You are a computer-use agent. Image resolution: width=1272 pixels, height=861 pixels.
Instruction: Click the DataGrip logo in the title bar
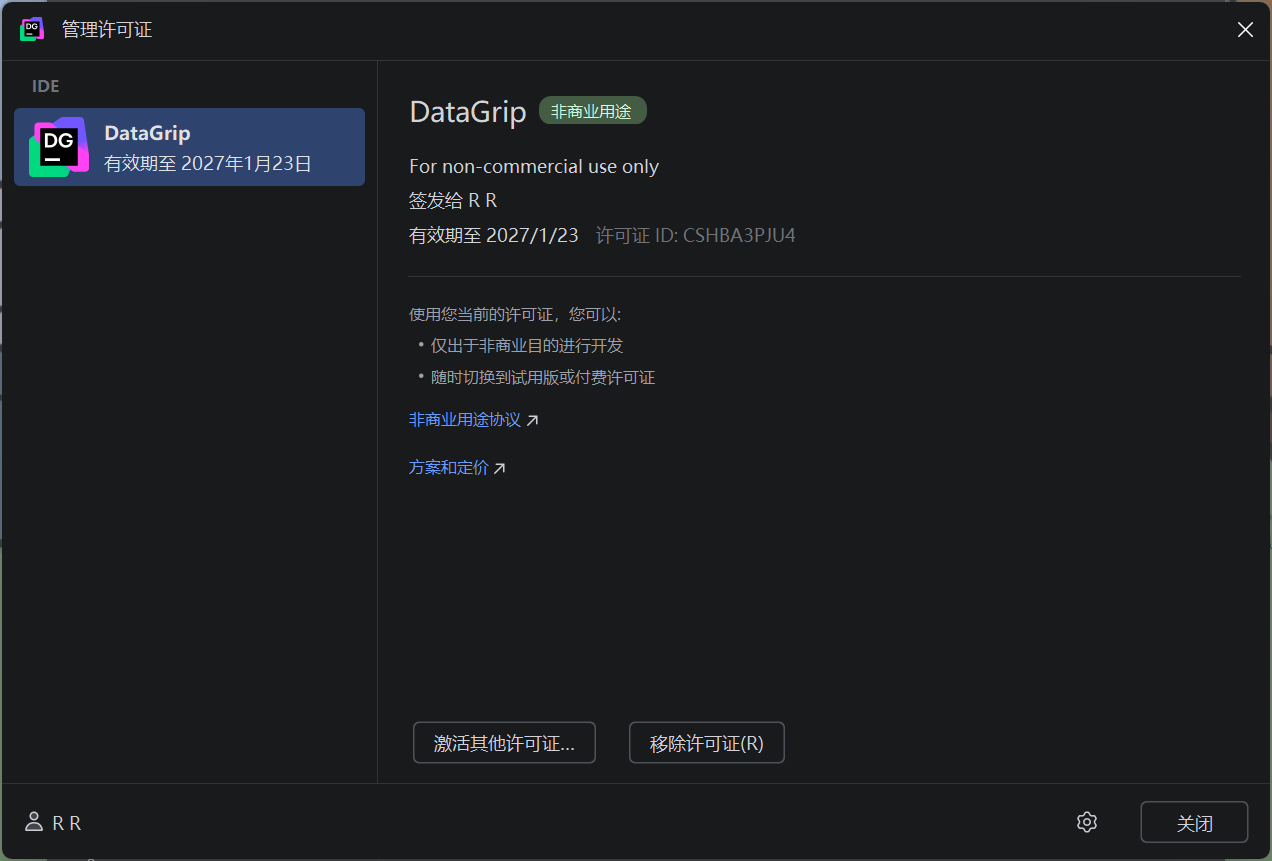coord(32,30)
